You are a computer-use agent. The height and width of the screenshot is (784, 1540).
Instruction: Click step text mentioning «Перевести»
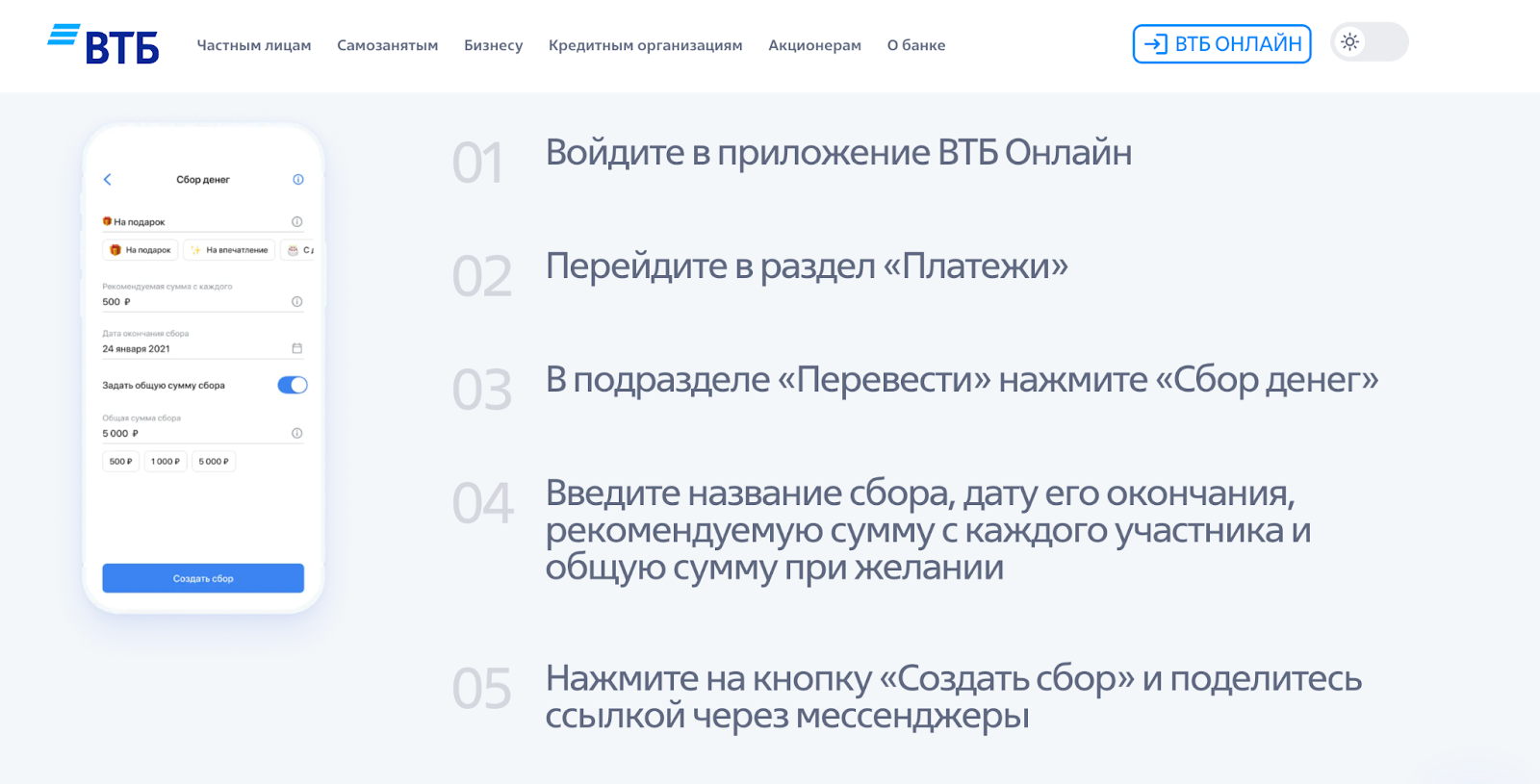point(962,380)
